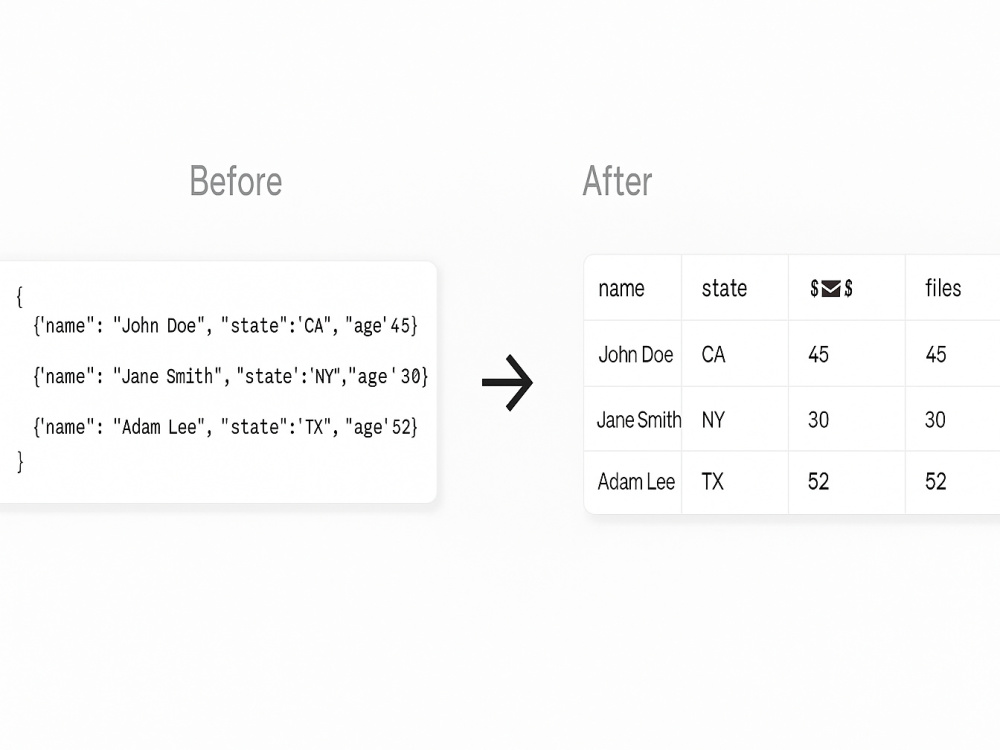Click the envelope icon column header
The image size is (1000, 750).
click(831, 289)
